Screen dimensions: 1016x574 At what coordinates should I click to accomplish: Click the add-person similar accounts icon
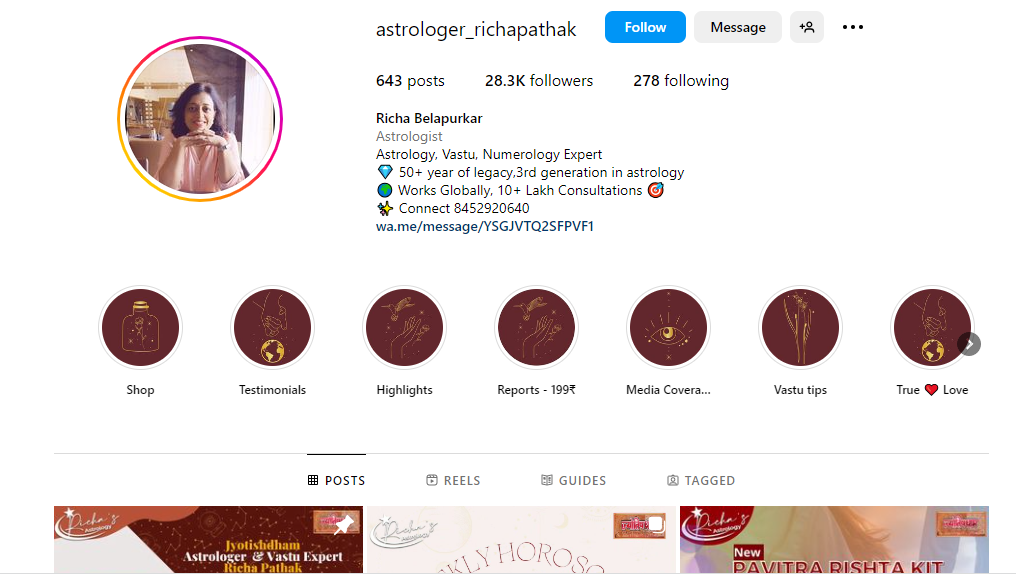coord(807,27)
